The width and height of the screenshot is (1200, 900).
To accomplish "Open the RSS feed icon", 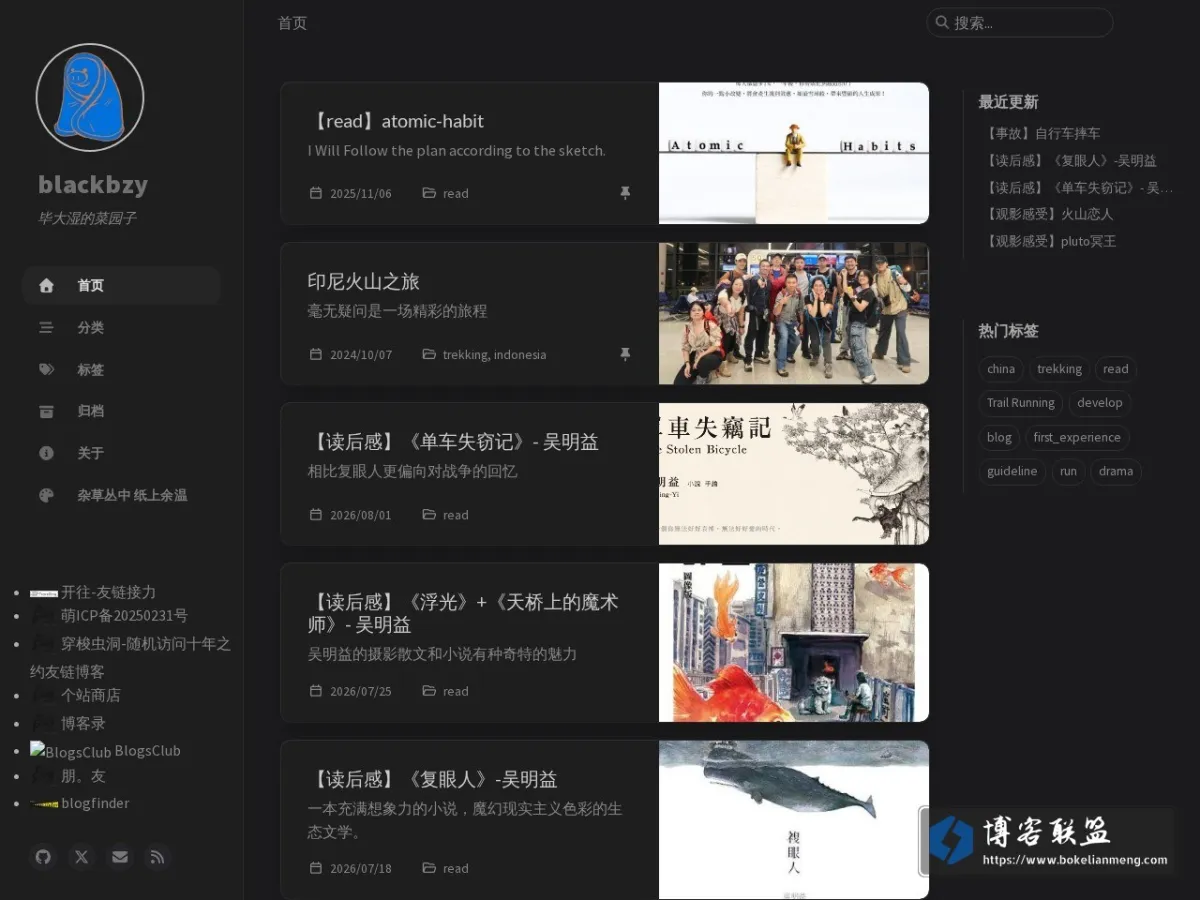I will (x=157, y=857).
